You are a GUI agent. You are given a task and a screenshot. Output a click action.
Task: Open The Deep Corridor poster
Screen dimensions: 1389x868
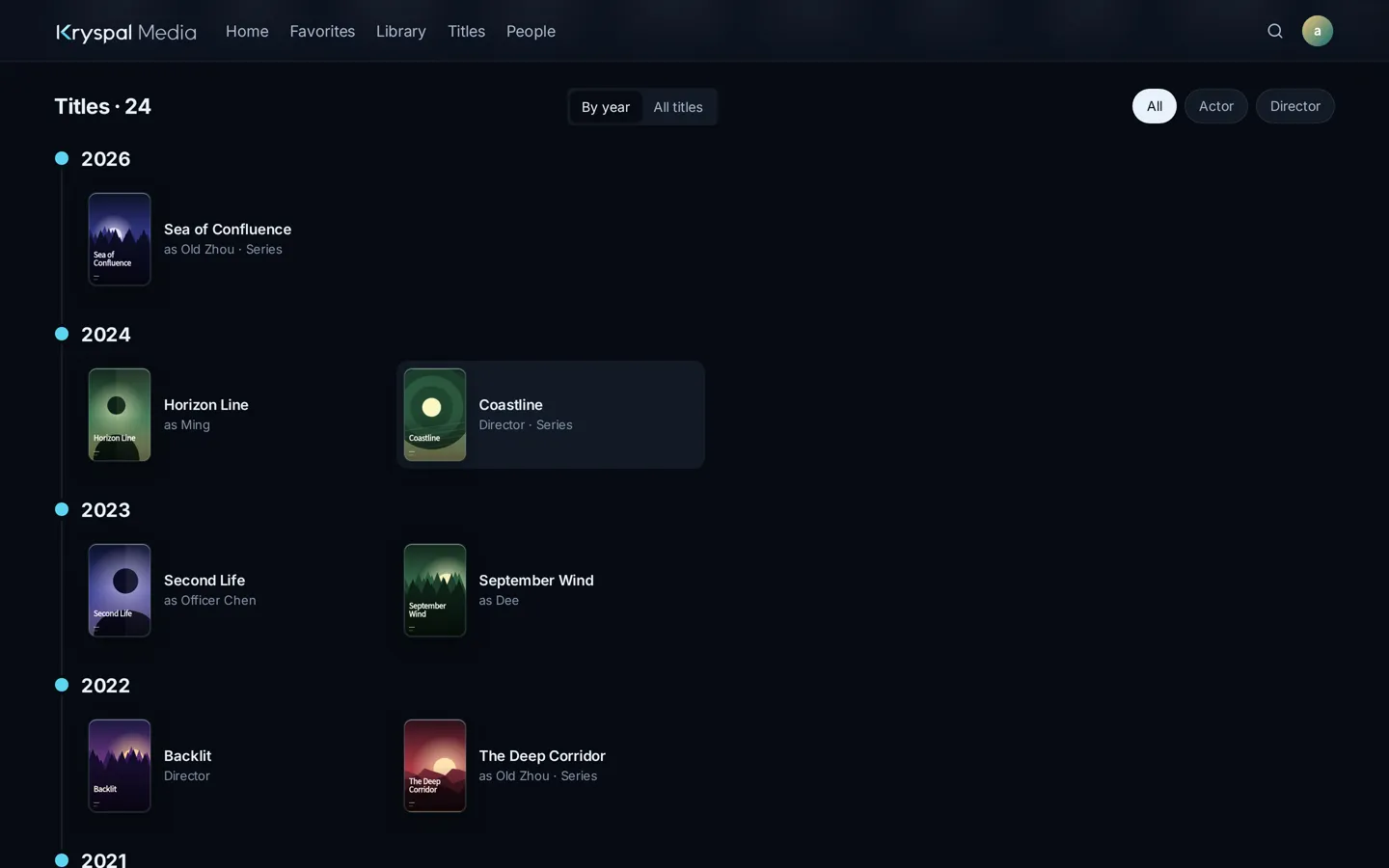tap(435, 766)
